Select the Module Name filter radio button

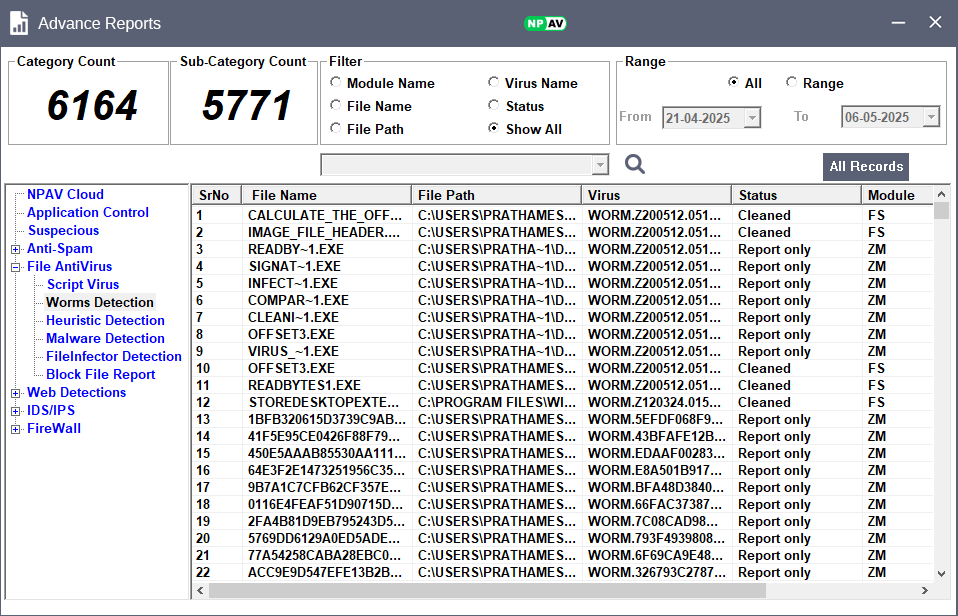336,83
